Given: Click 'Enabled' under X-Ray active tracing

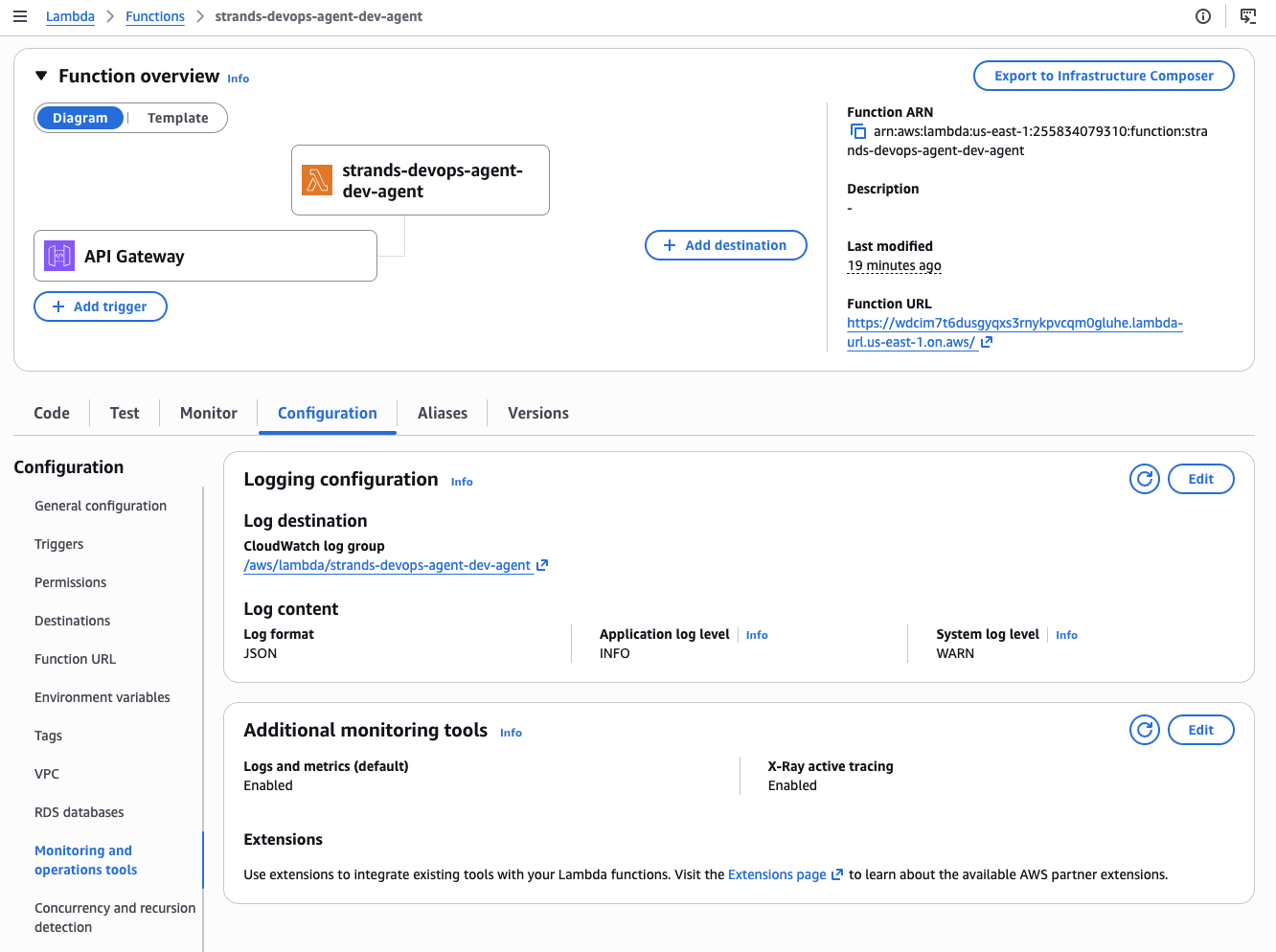Looking at the screenshot, I should coord(792,785).
